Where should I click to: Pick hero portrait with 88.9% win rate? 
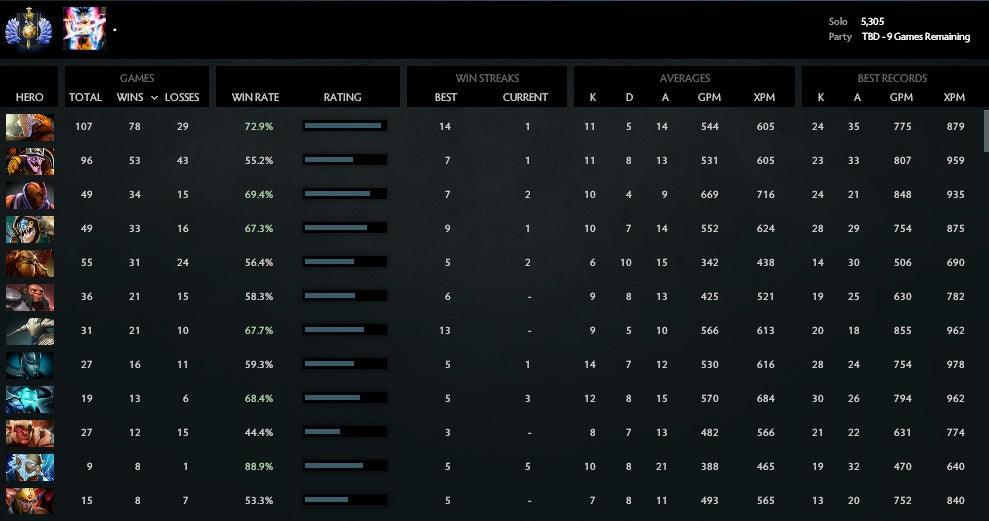tap(29, 467)
